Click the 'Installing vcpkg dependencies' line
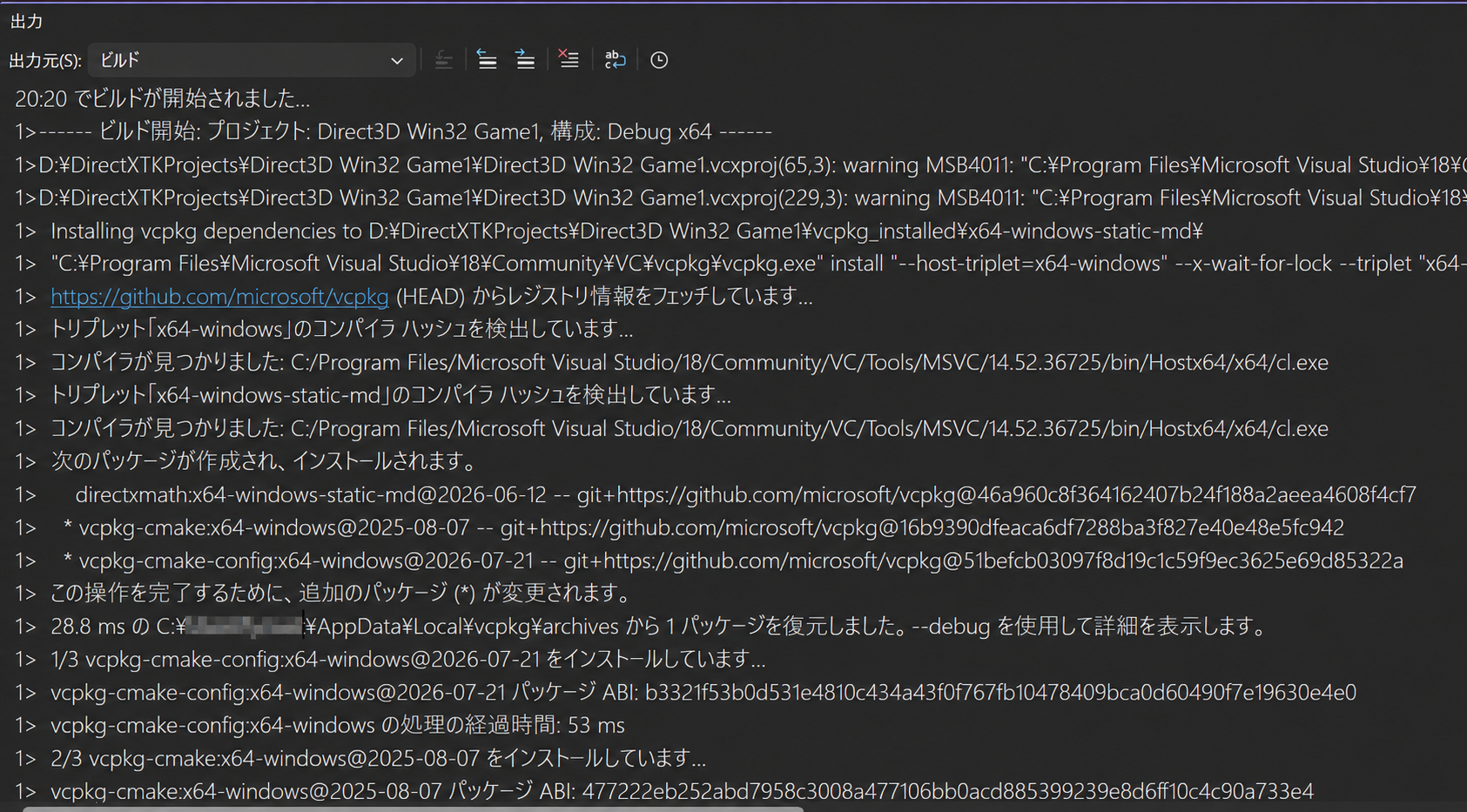 (609, 231)
